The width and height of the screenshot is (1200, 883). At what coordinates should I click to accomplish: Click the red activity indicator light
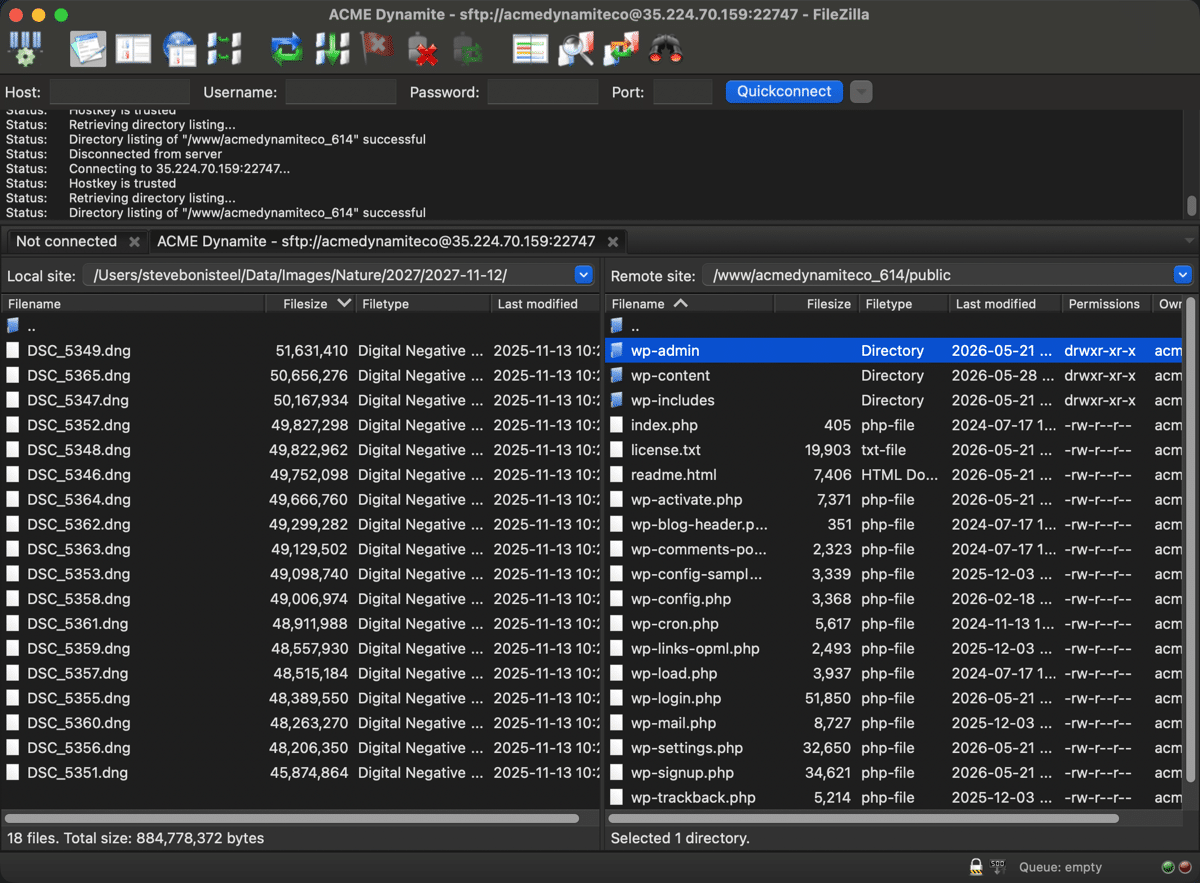pyautogui.click(x=1183, y=867)
